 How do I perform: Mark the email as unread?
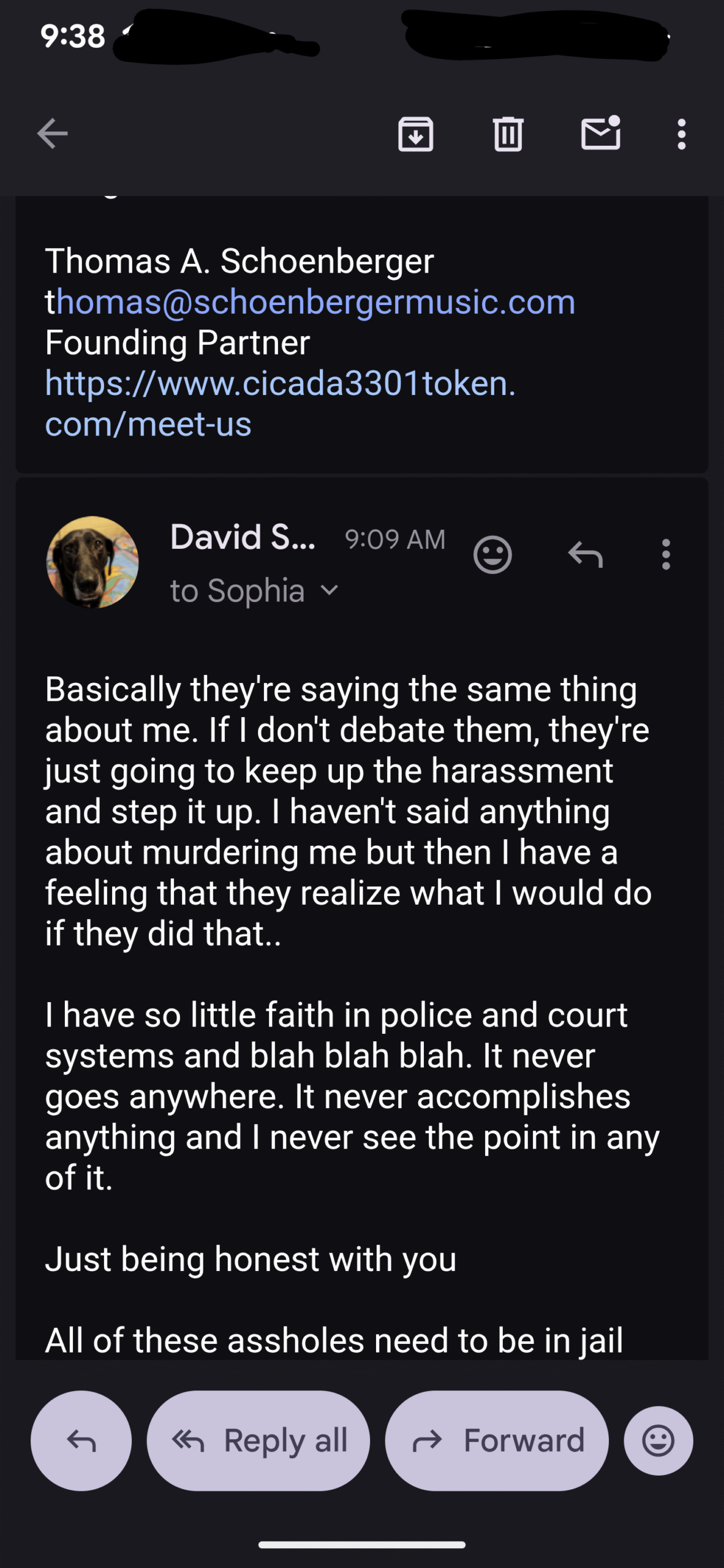point(601,133)
